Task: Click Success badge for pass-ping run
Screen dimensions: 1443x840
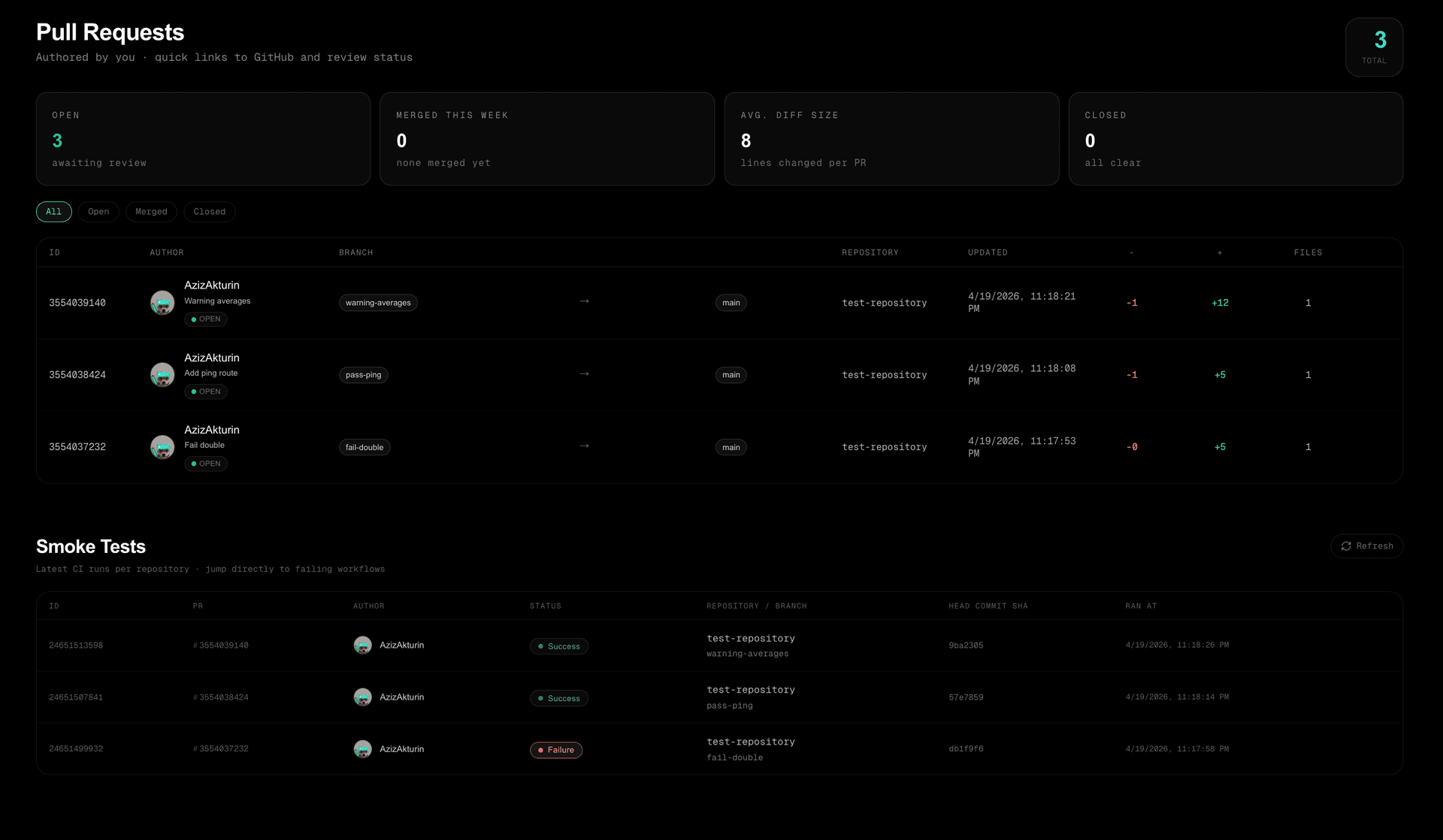Action: 559,698
